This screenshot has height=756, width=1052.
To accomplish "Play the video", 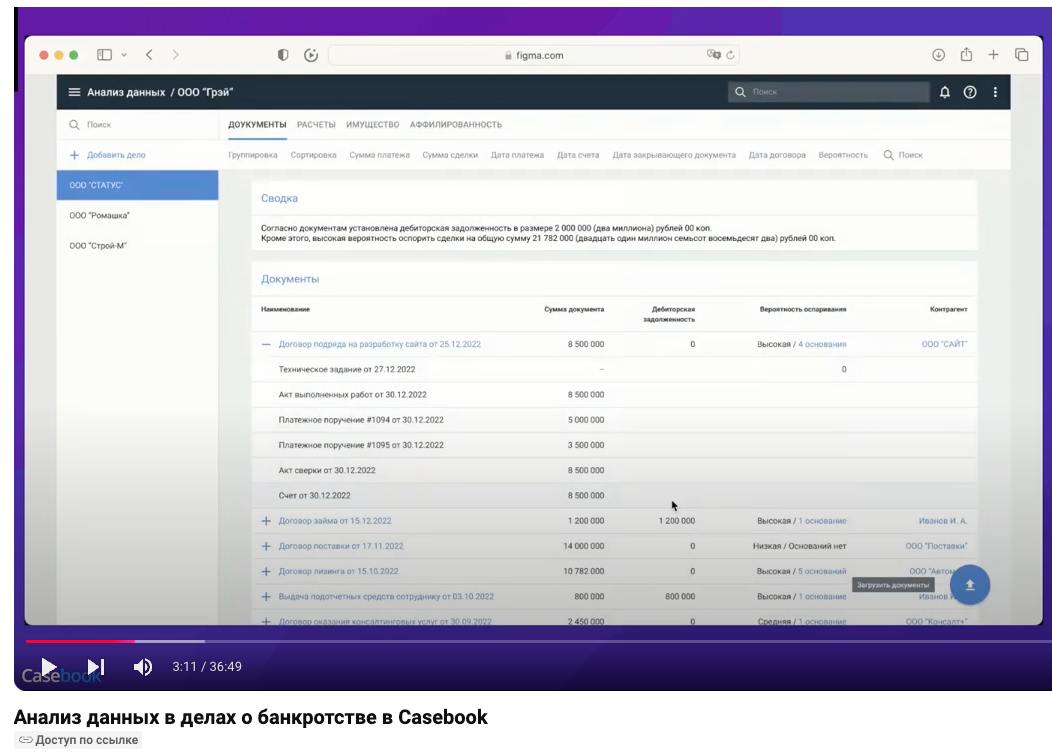I will click(x=48, y=666).
